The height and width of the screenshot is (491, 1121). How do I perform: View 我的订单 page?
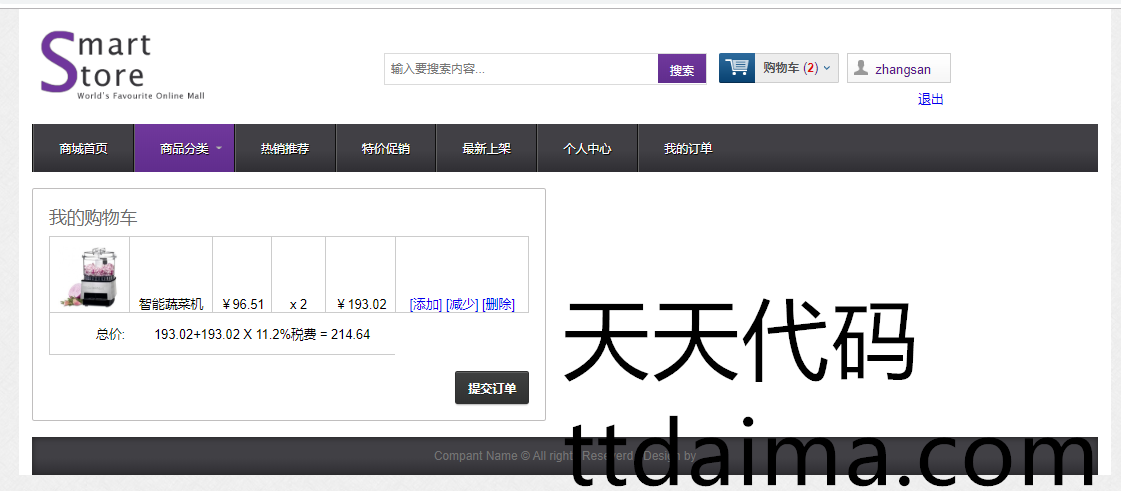688,149
